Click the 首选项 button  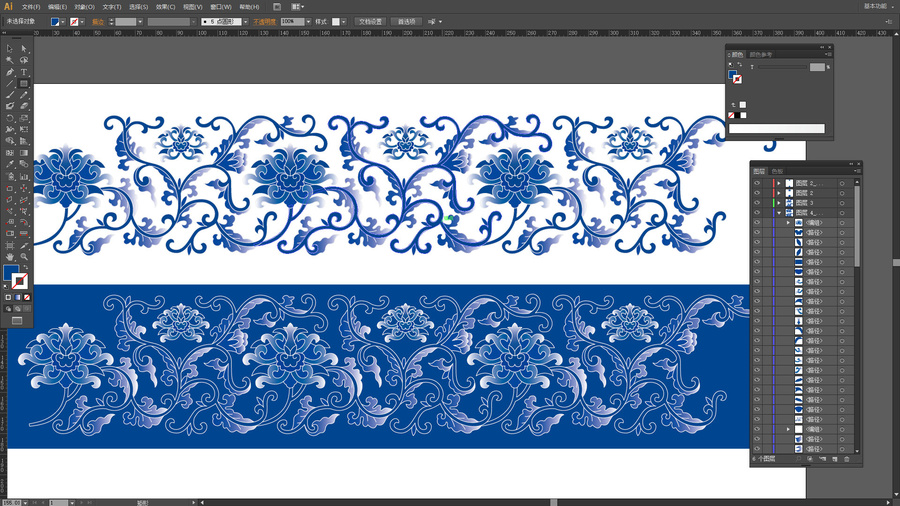click(406, 22)
